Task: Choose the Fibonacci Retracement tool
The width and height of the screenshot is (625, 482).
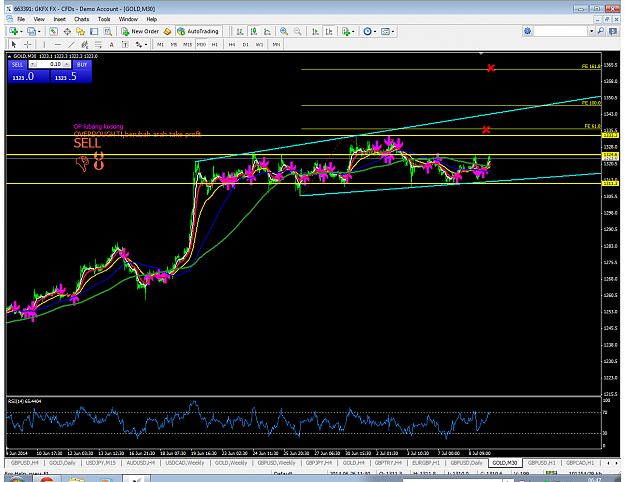Action: pos(98,44)
